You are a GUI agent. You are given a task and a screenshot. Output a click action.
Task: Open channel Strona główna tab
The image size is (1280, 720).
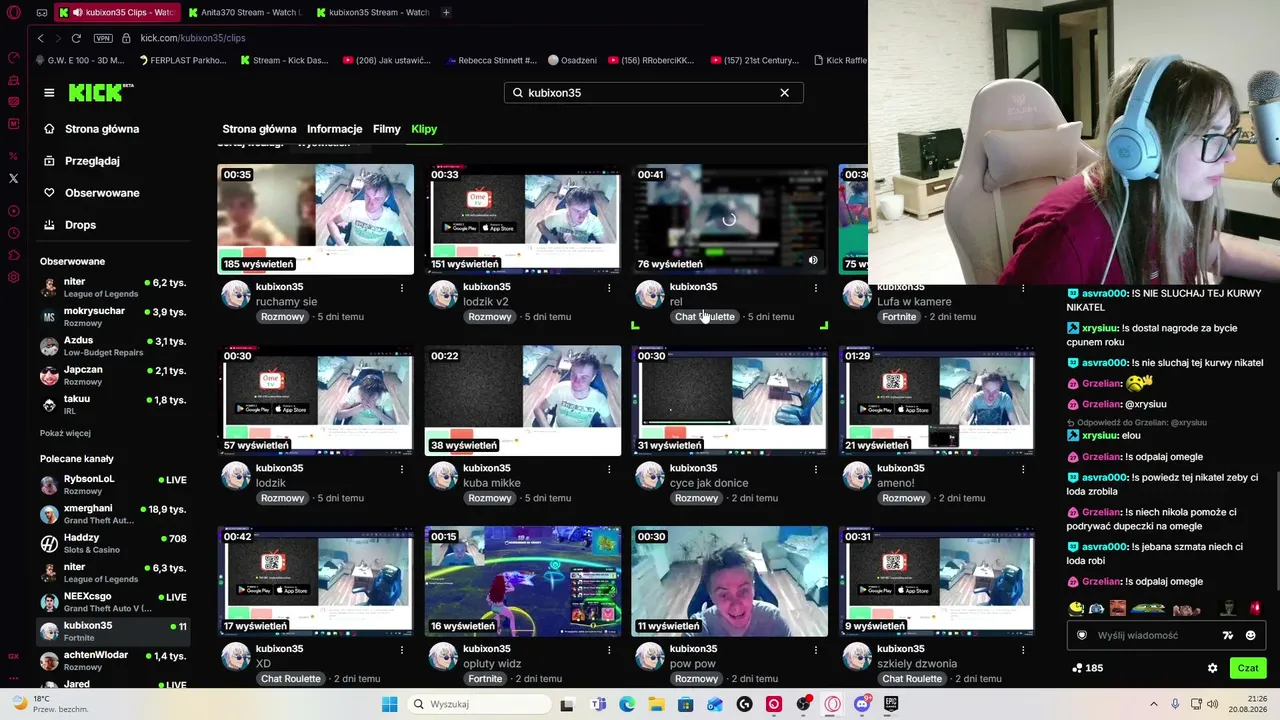pos(259,129)
